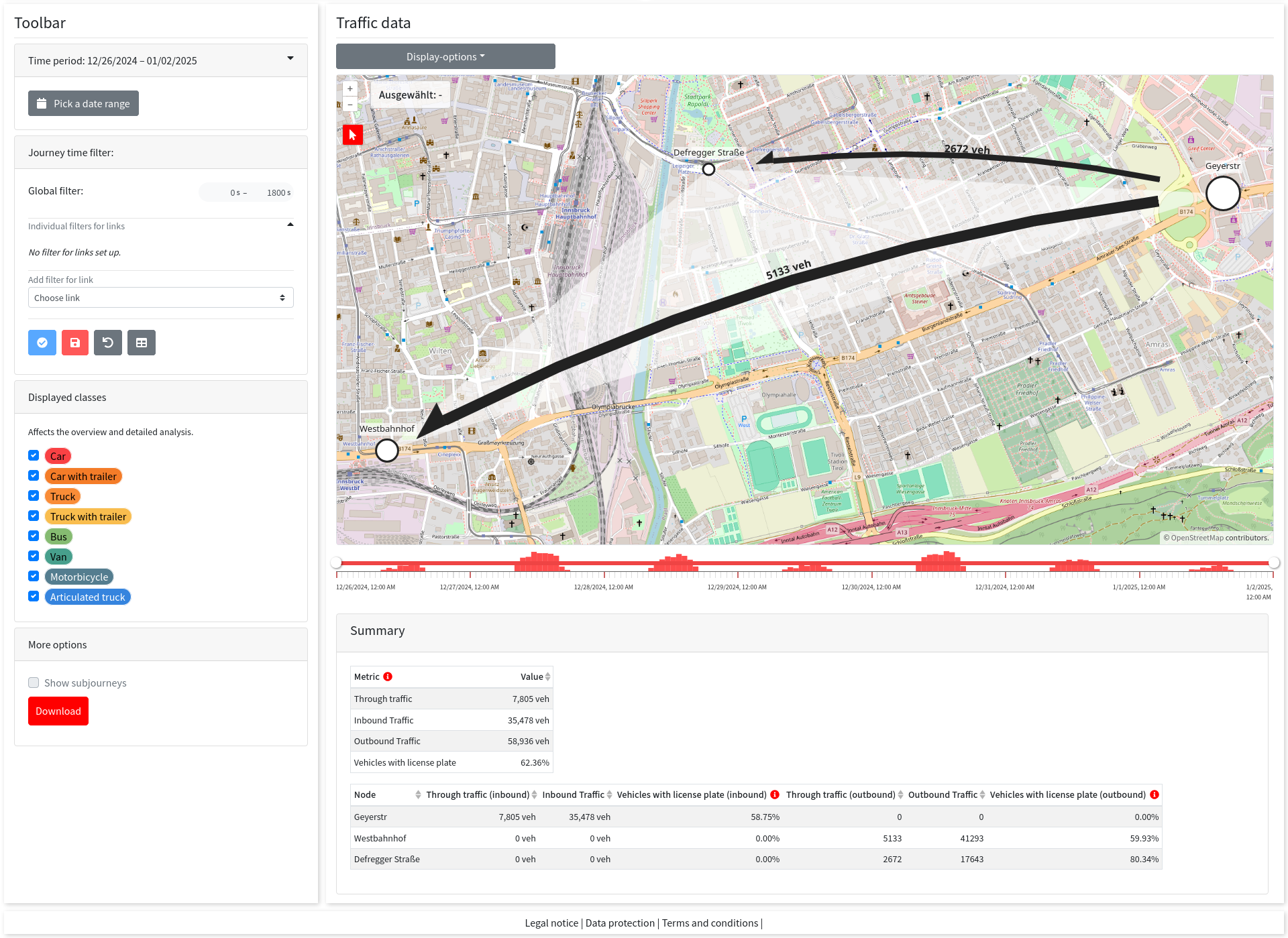Open the Display-options dropdown
Image resolution: width=1288 pixels, height=938 pixels.
445,56
